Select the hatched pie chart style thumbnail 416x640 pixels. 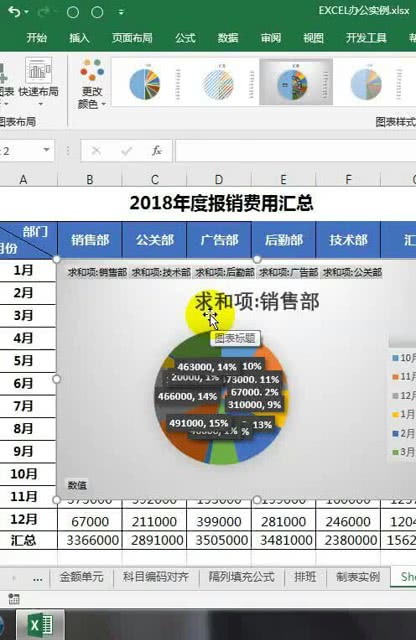(218, 84)
